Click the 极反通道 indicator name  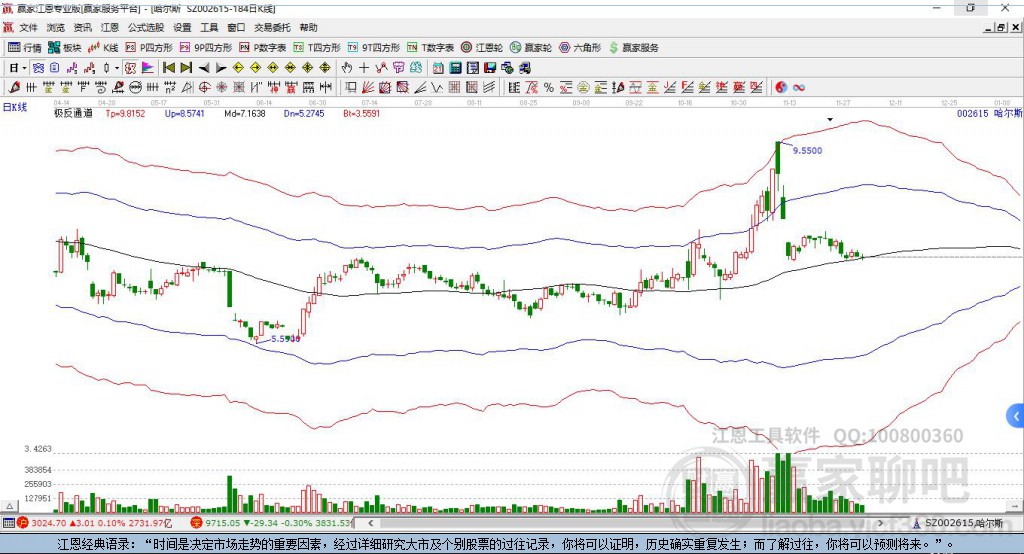73,113
